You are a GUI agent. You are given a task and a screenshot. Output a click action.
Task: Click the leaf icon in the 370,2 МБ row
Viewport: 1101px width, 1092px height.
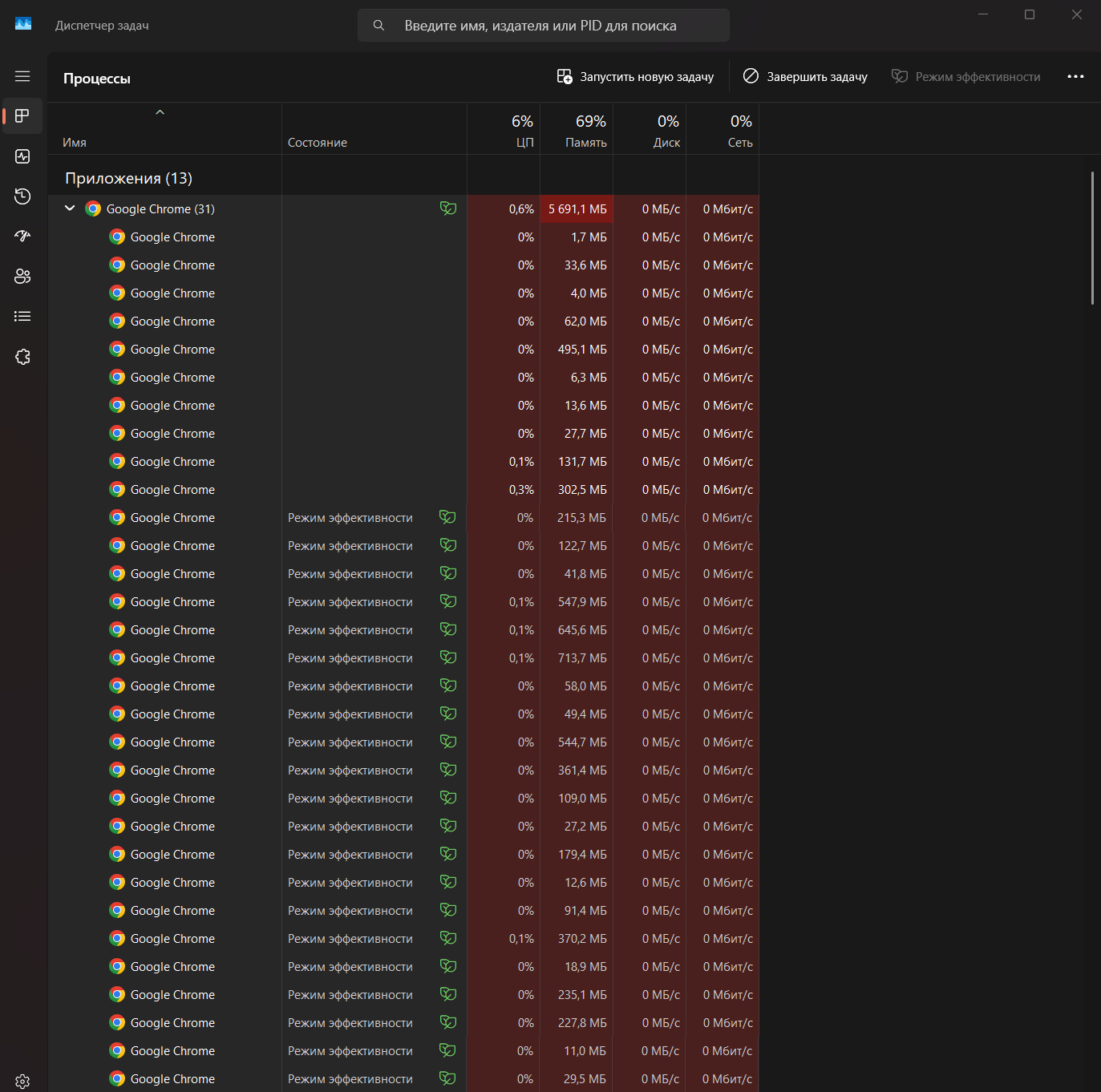tap(448, 938)
